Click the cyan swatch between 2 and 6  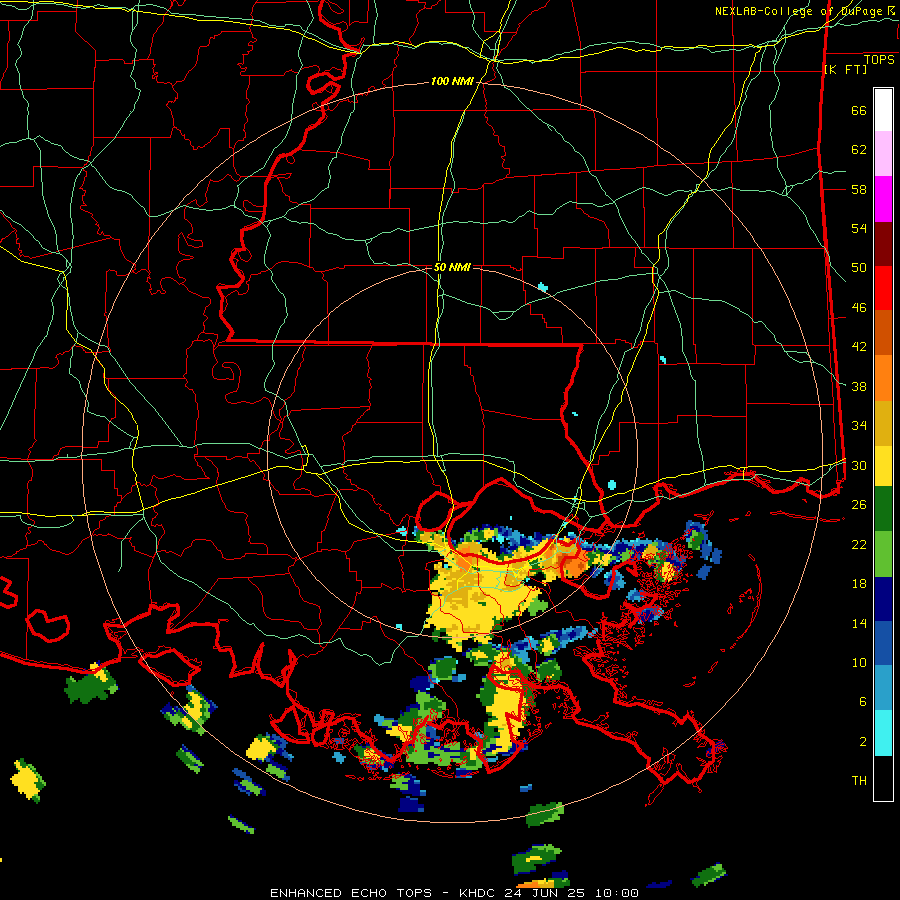pos(883,733)
